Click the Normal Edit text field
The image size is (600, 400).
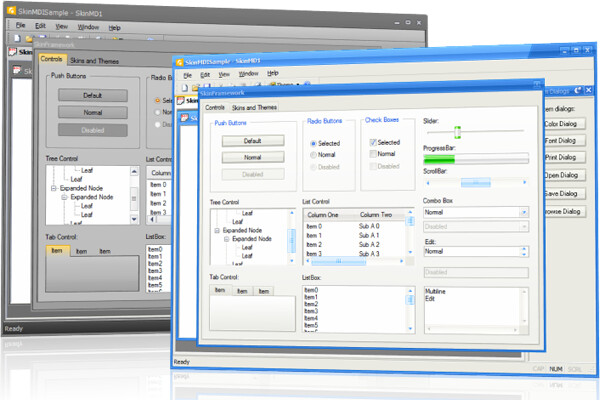475,251
